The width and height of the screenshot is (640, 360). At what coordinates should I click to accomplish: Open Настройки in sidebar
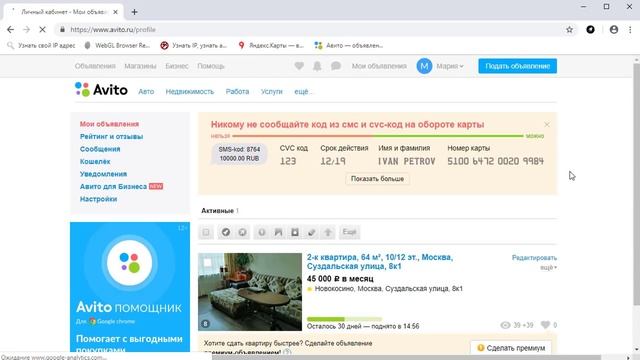pos(98,199)
